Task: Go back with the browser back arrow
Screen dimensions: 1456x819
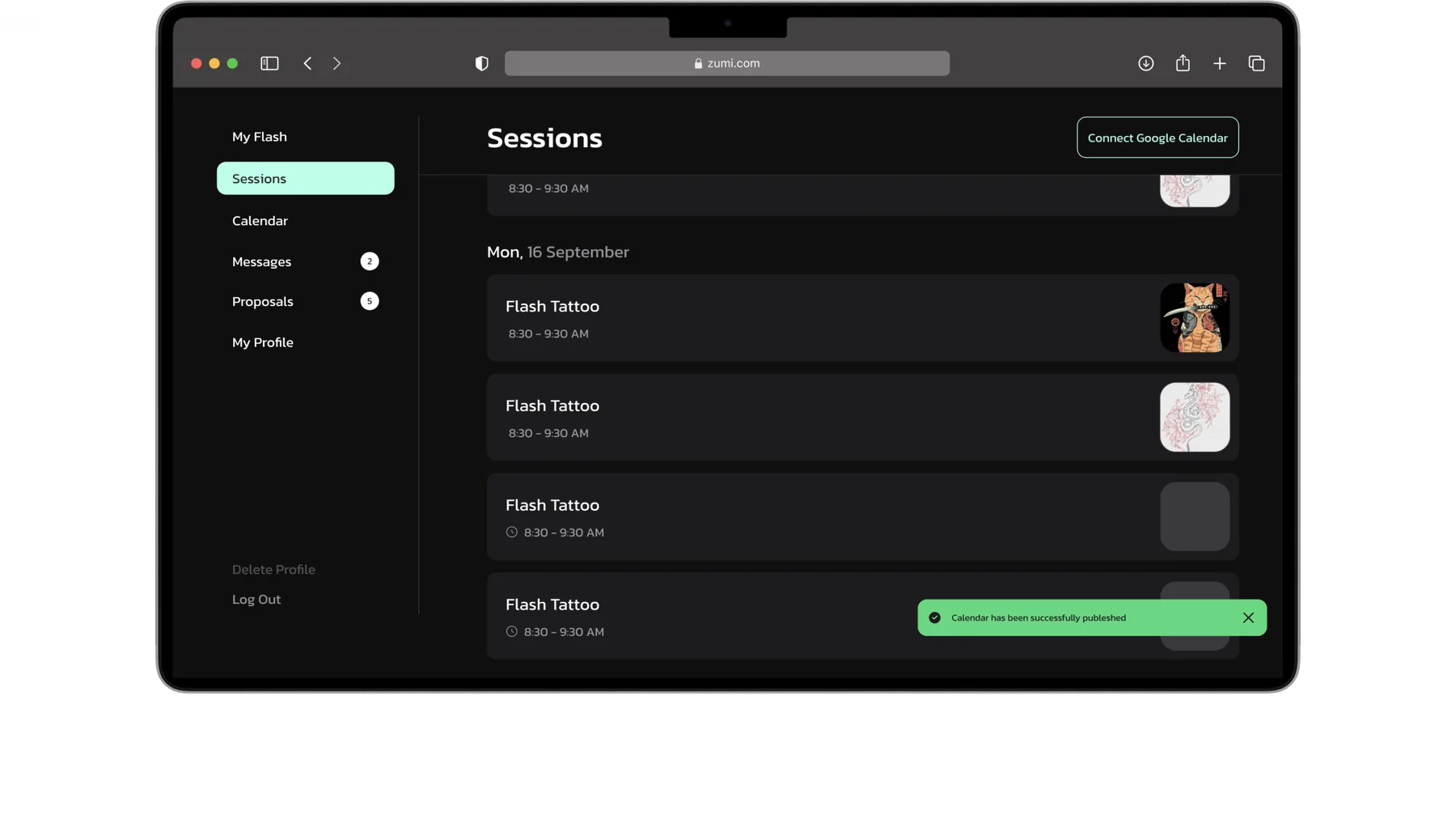Action: point(307,63)
